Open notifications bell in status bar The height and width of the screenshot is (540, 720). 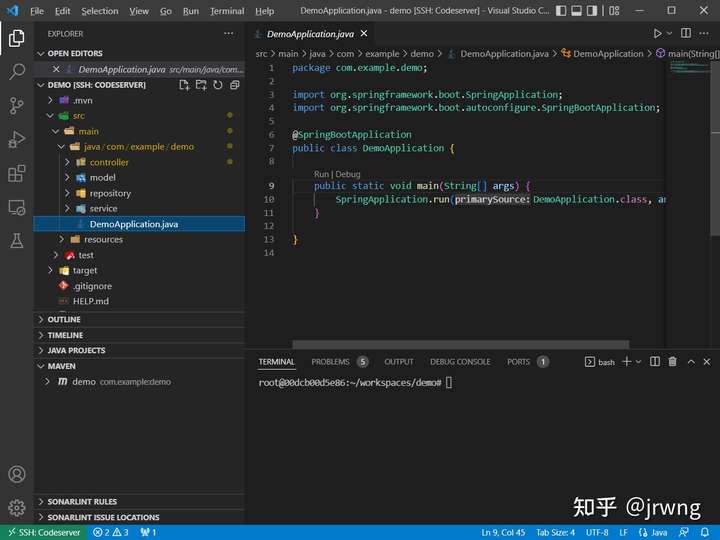pos(705,532)
